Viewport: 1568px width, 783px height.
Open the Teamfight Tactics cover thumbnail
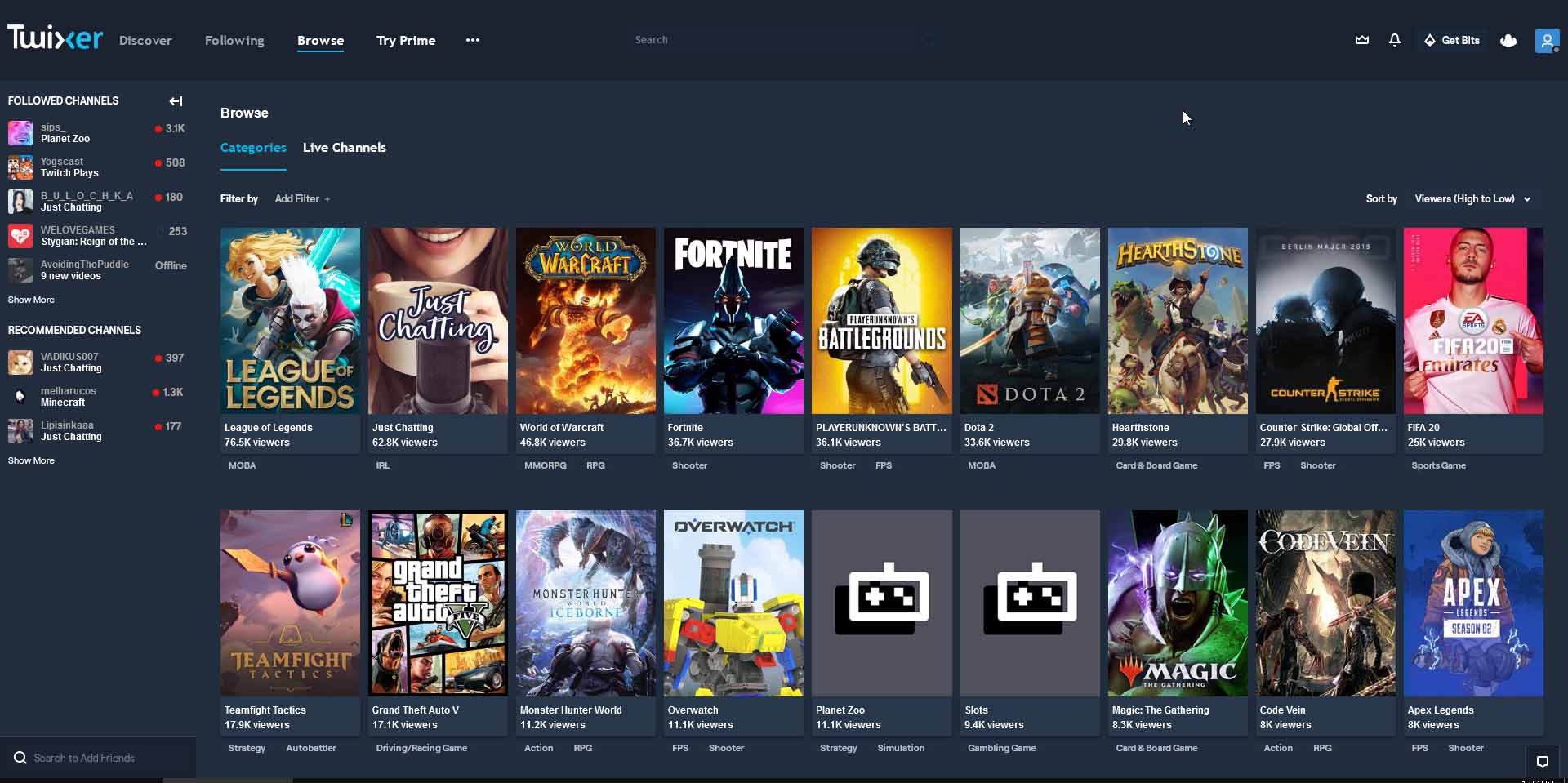tap(290, 603)
